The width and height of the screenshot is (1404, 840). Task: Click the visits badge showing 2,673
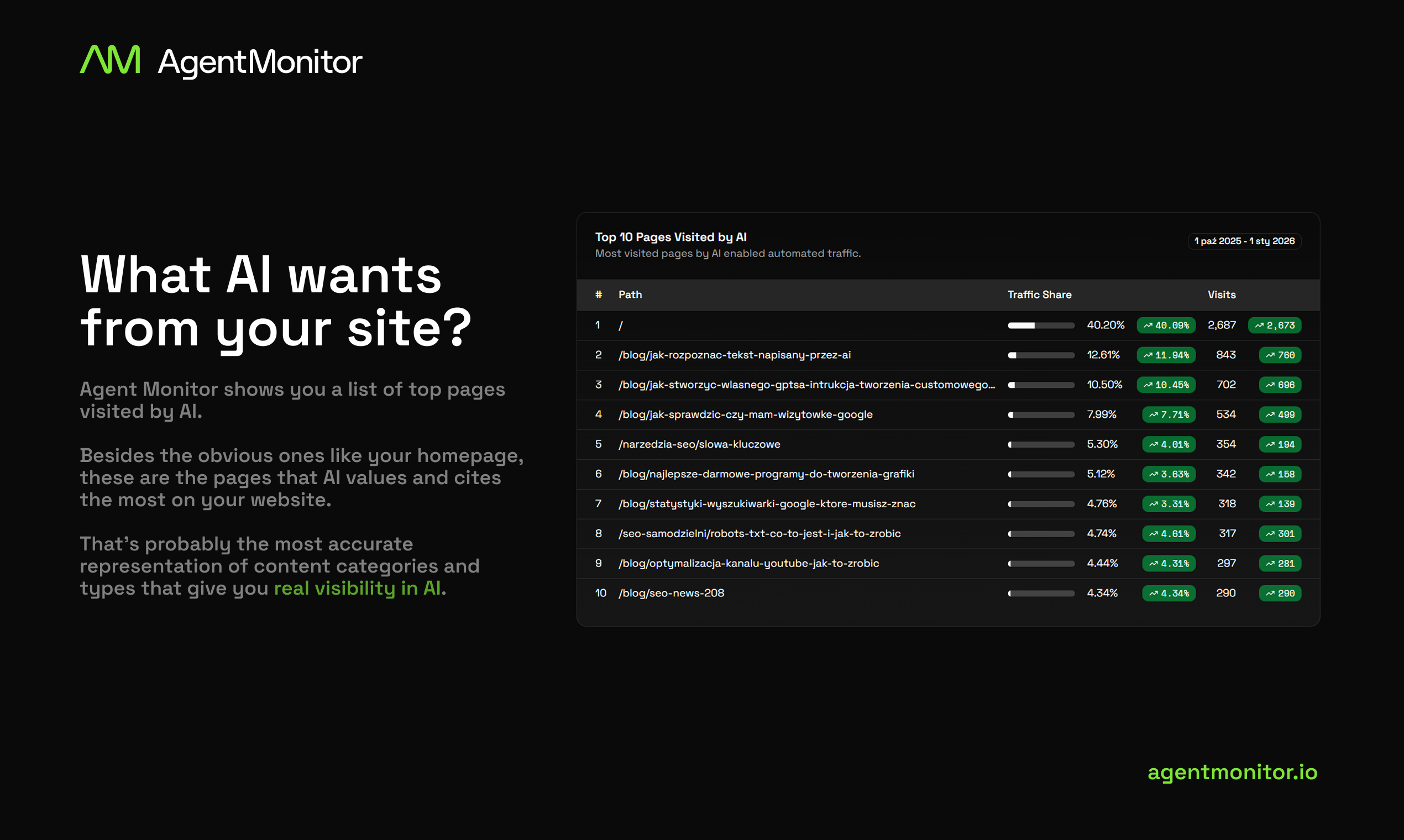click(1274, 325)
